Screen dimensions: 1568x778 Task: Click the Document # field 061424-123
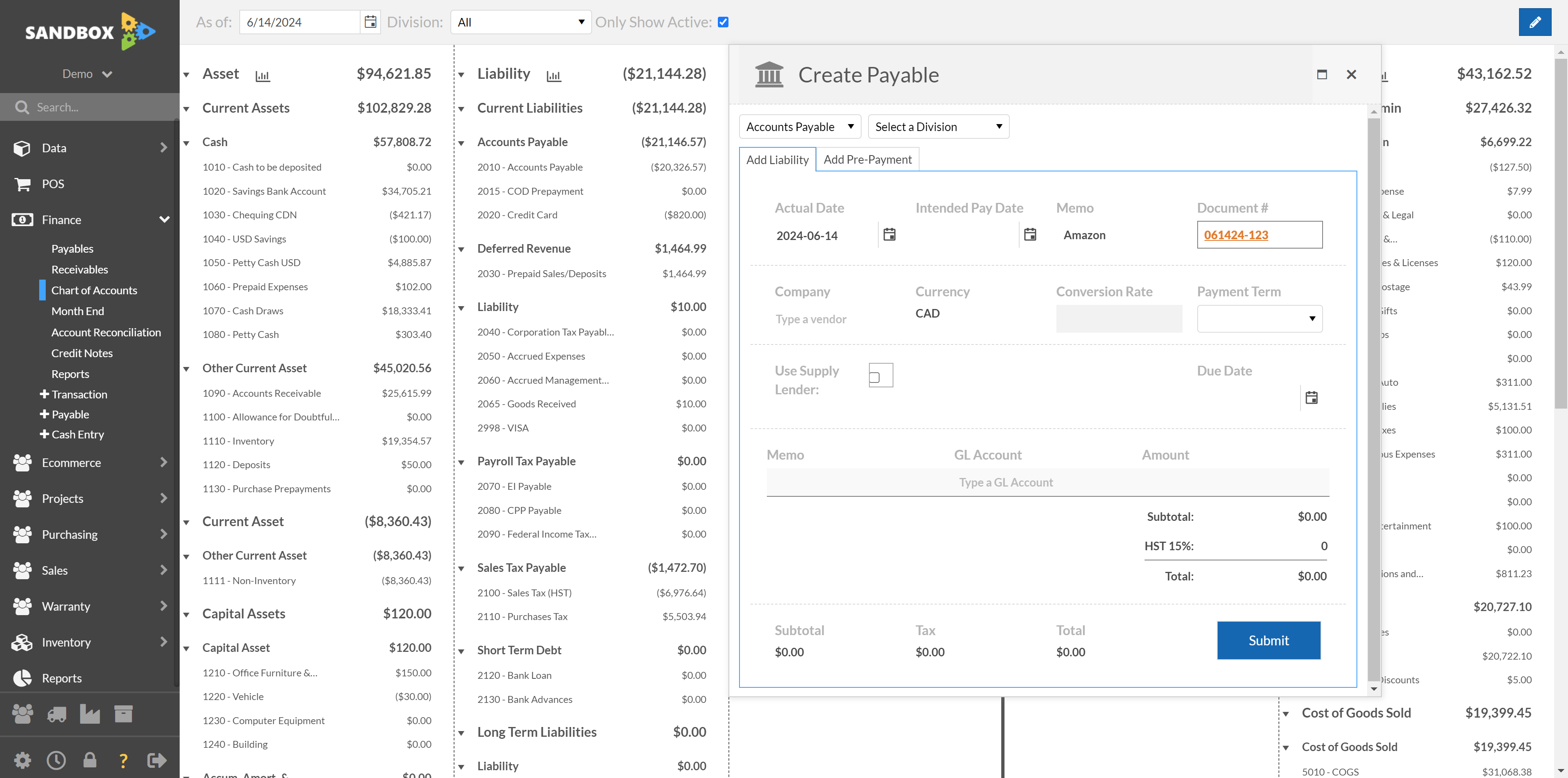coord(1259,235)
